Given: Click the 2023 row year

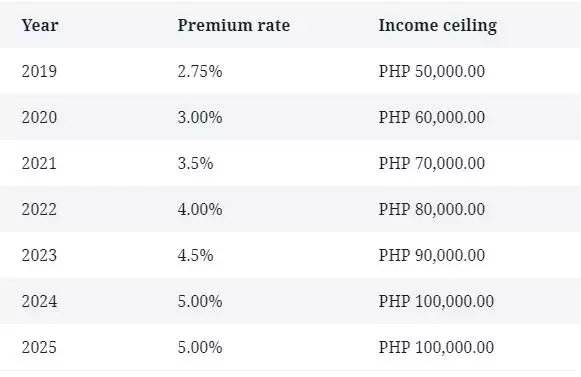Looking at the screenshot, I should point(39,255).
